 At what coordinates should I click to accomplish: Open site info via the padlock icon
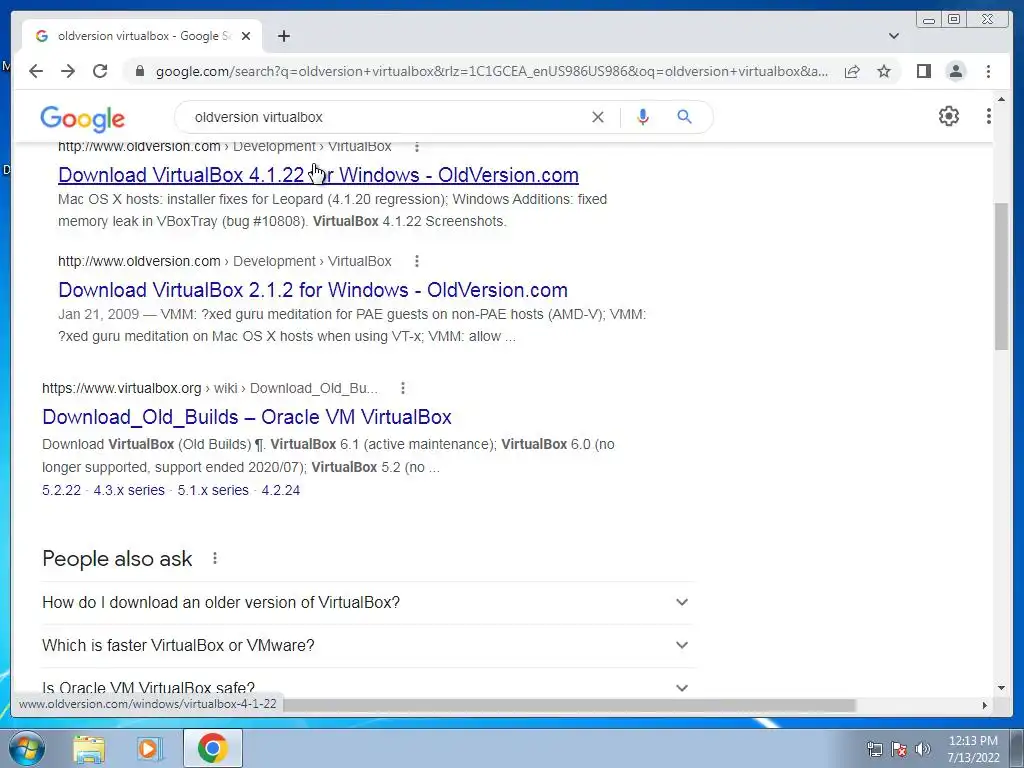tap(139, 71)
